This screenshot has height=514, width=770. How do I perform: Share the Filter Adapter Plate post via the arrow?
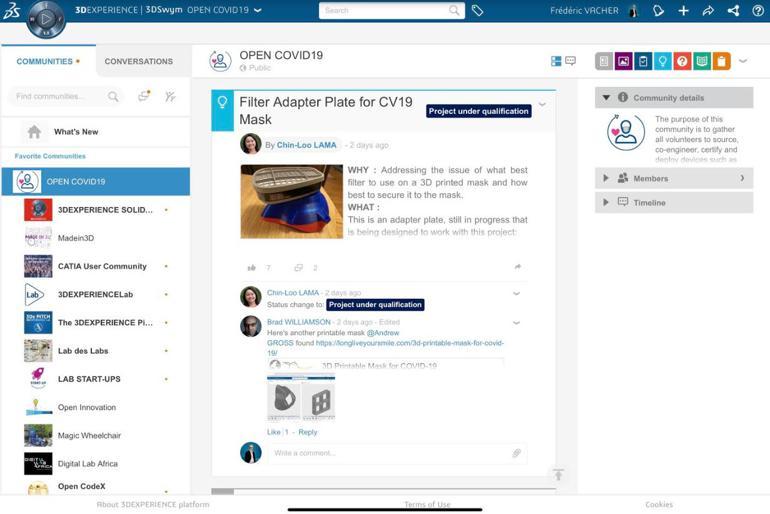pyautogui.click(x=517, y=267)
